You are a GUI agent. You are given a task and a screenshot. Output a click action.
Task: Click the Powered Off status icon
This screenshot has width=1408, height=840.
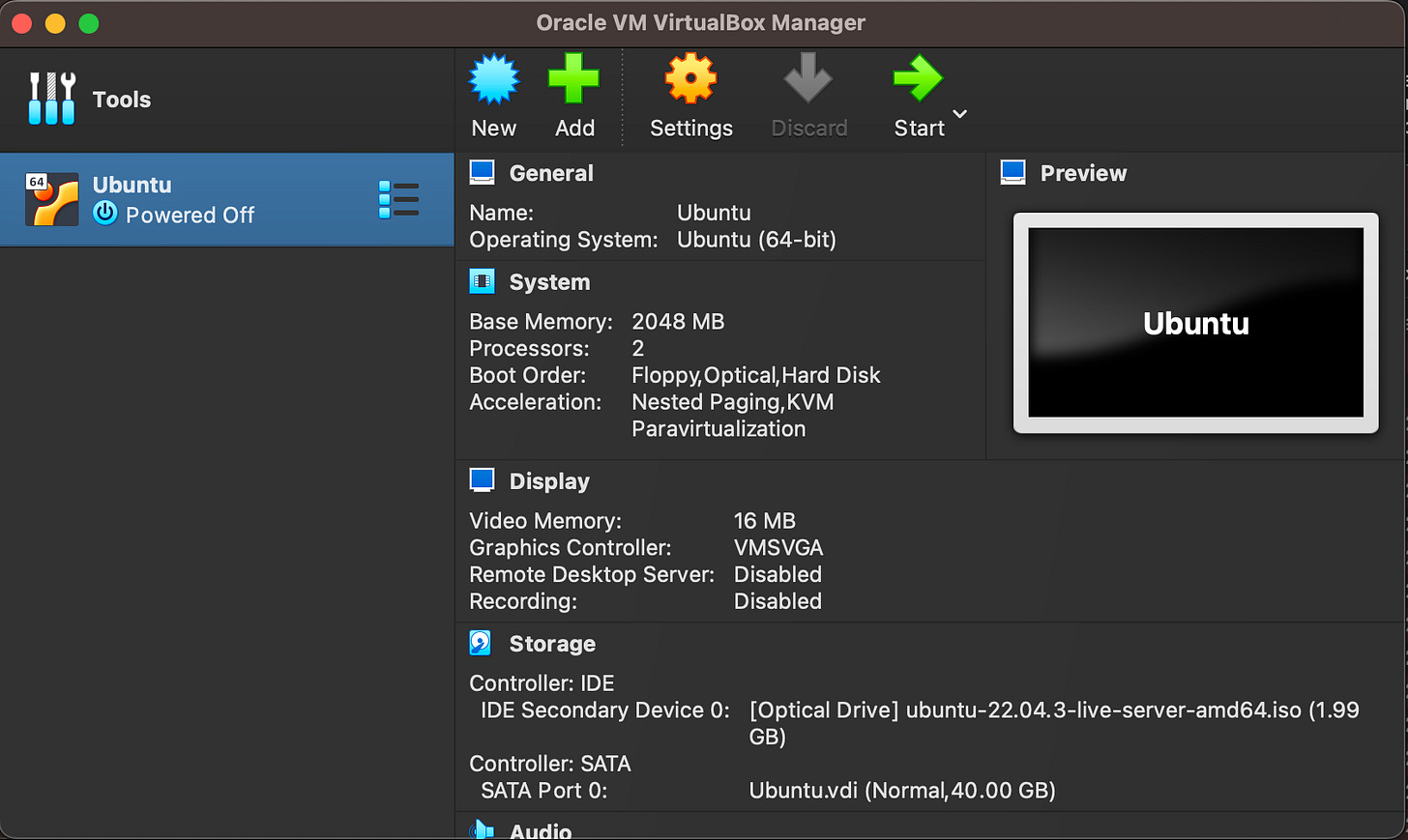click(x=105, y=213)
